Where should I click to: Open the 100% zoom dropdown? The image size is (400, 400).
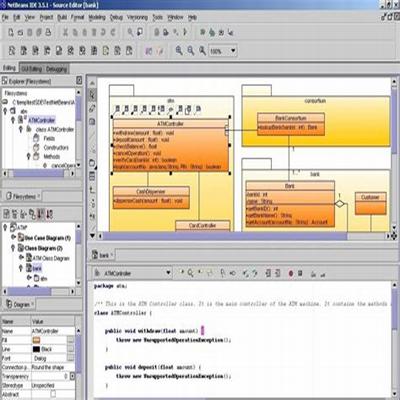pyautogui.click(x=233, y=51)
